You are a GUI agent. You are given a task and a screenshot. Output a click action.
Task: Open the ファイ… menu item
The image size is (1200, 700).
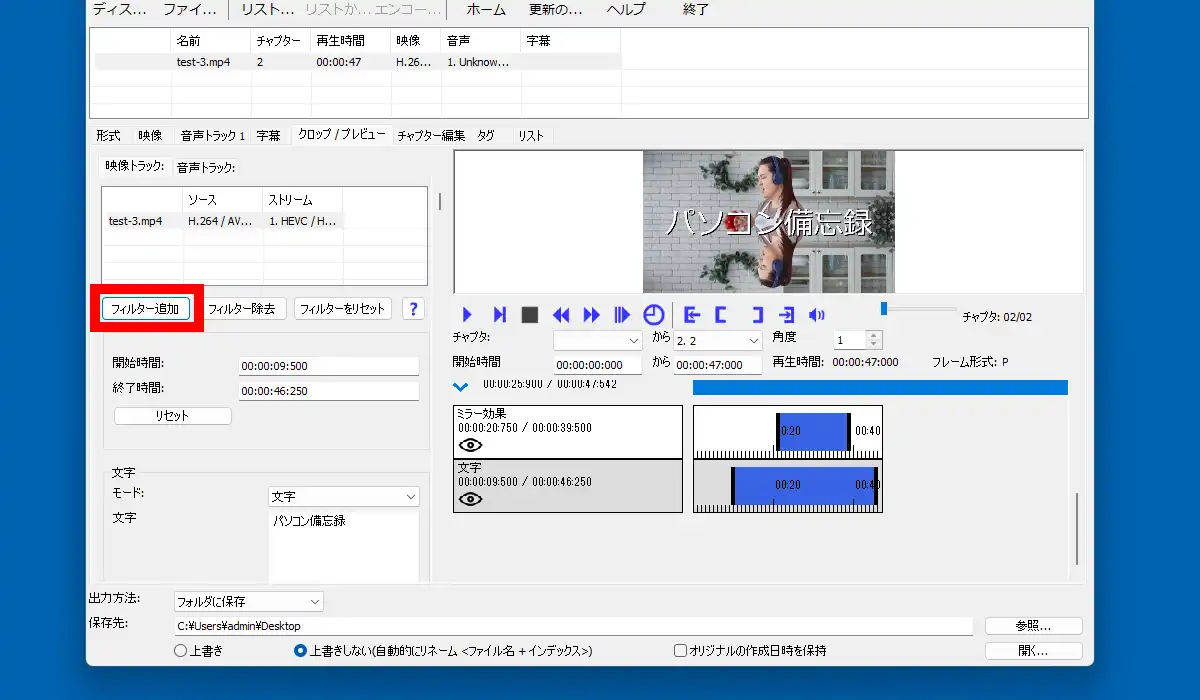pos(190,10)
